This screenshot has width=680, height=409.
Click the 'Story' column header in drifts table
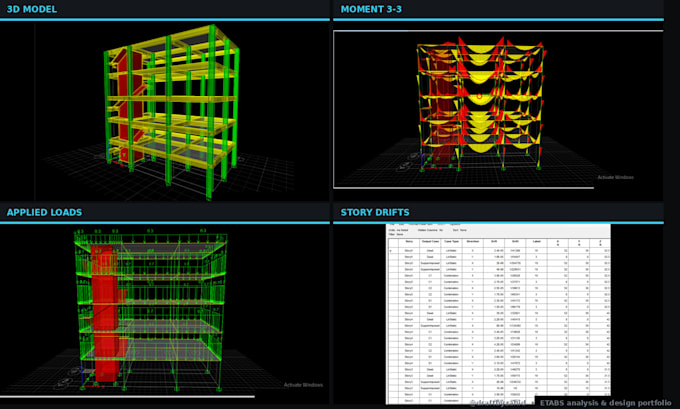pos(409,242)
